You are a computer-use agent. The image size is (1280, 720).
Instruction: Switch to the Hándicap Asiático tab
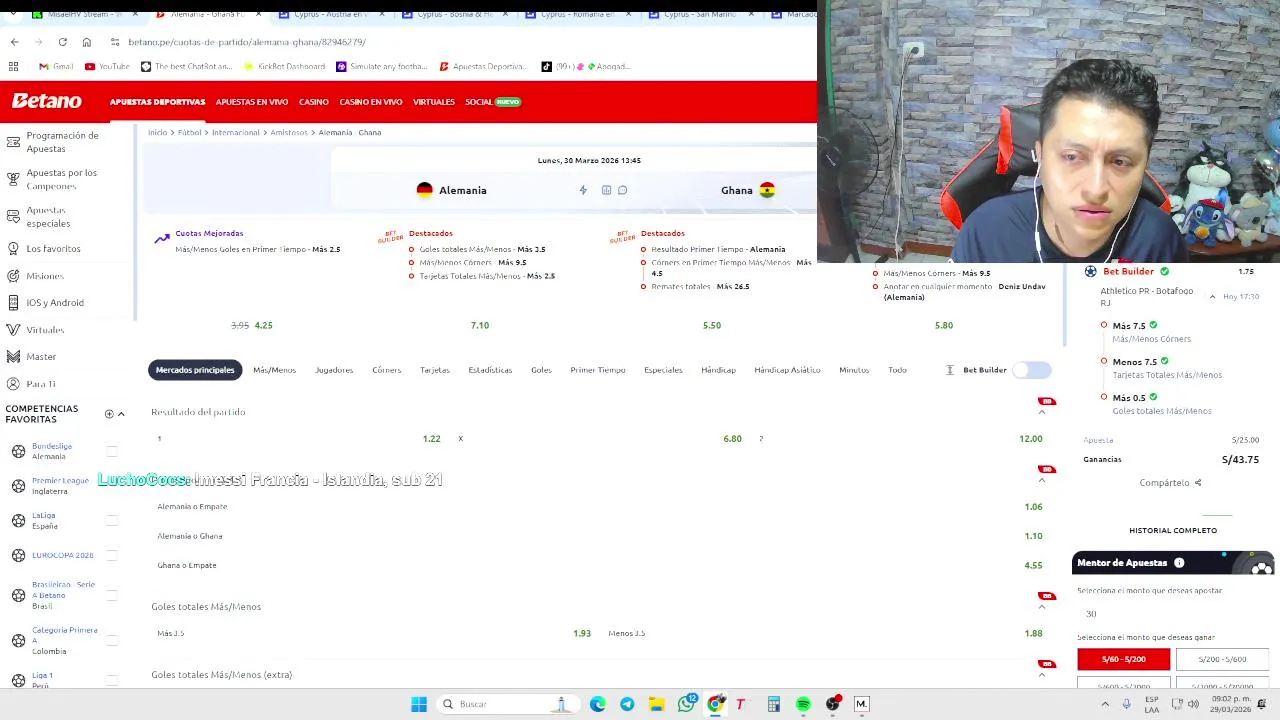(x=787, y=370)
